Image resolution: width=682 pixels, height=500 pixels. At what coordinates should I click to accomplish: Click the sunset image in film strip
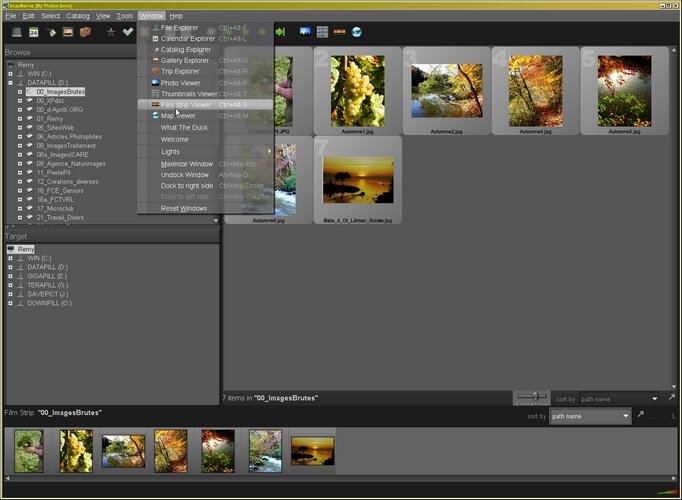[x=312, y=451]
